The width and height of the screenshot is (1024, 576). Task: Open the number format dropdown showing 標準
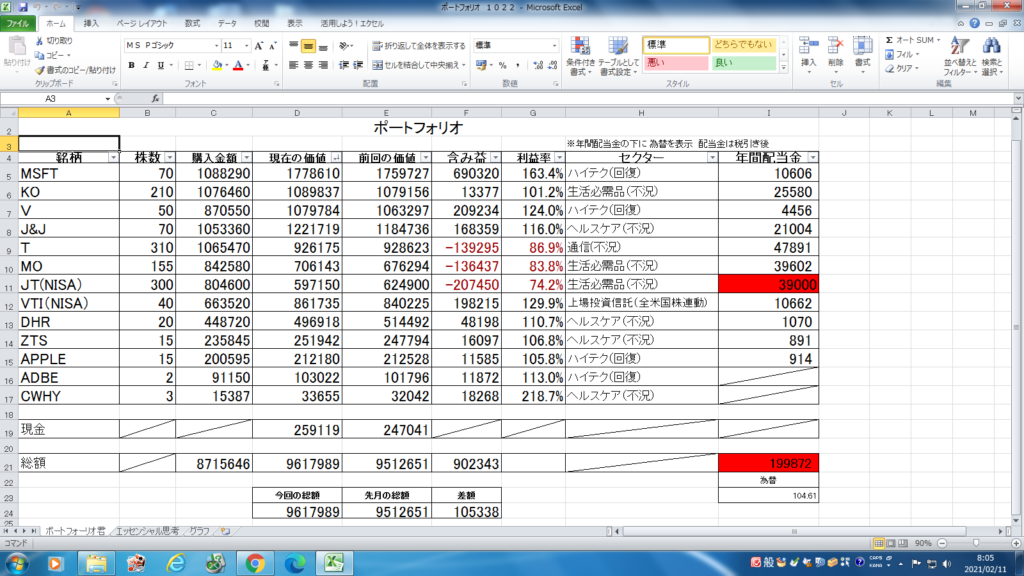tap(554, 46)
